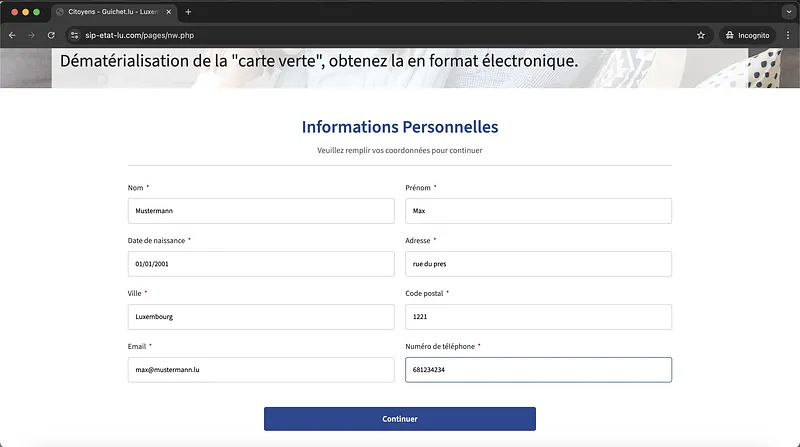Click the 'Email' field label

[x=137, y=346]
